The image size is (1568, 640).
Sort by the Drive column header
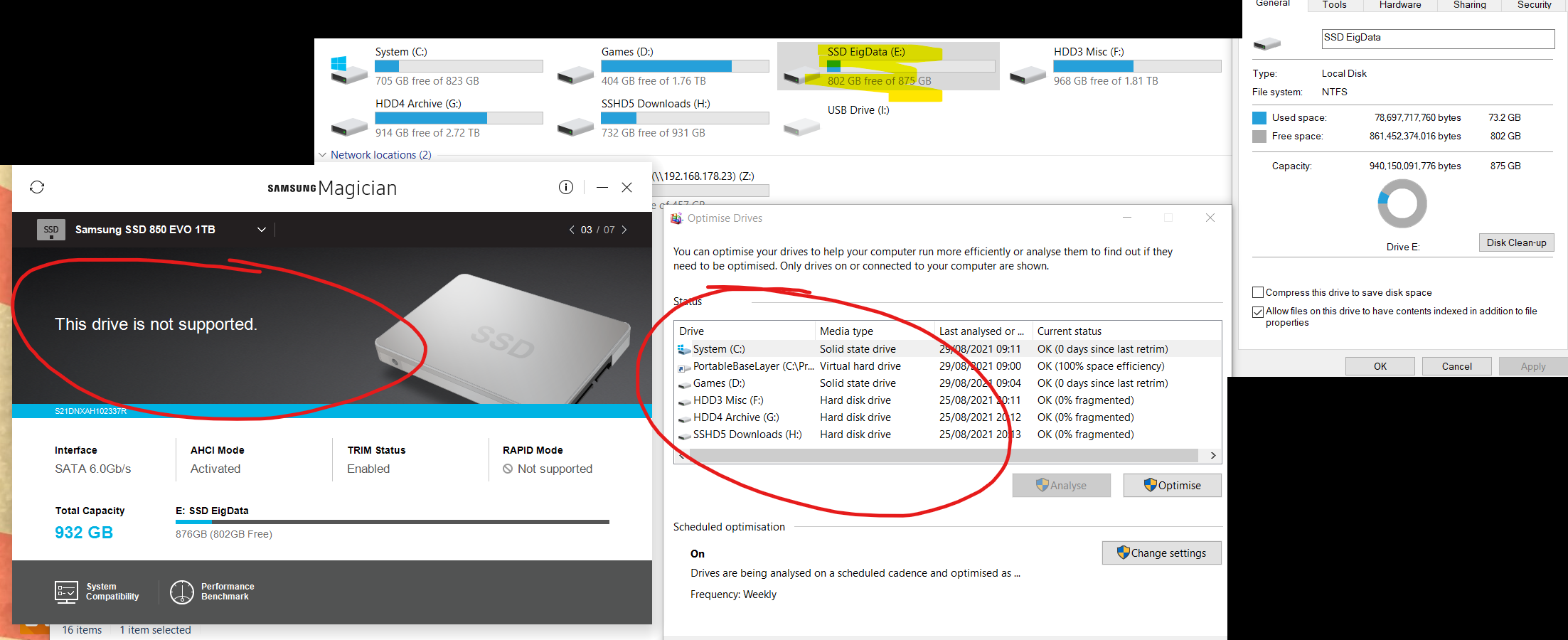pyautogui.click(x=745, y=331)
